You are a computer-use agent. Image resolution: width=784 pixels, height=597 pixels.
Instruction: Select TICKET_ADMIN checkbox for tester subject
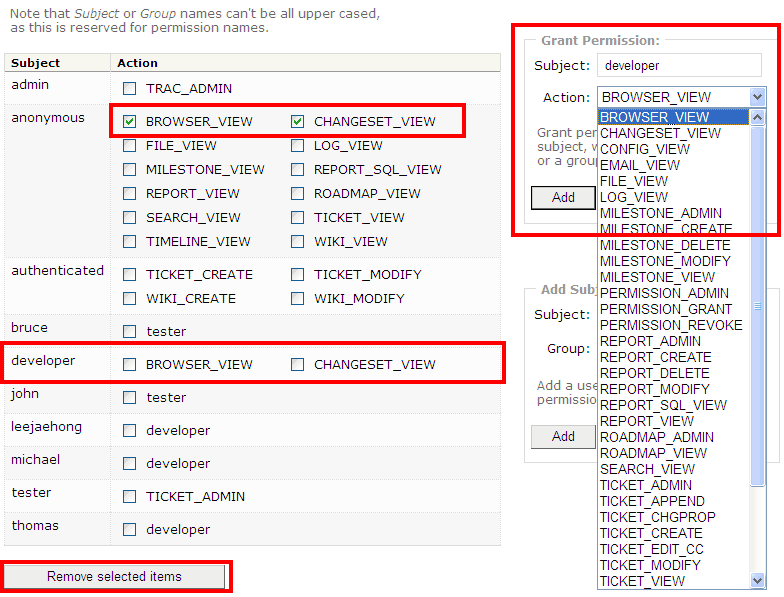(x=130, y=497)
